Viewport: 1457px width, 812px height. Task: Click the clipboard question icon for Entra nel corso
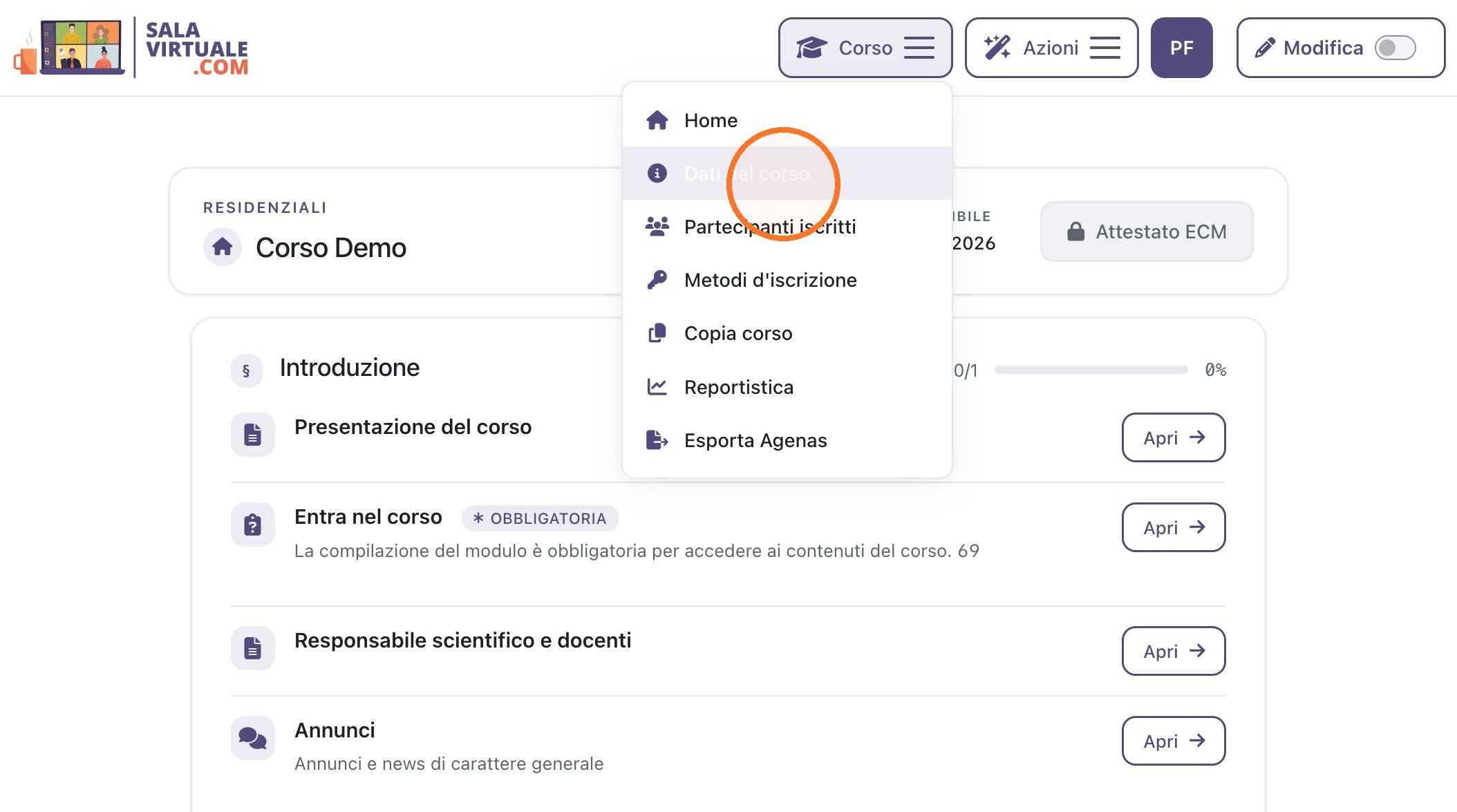point(253,525)
